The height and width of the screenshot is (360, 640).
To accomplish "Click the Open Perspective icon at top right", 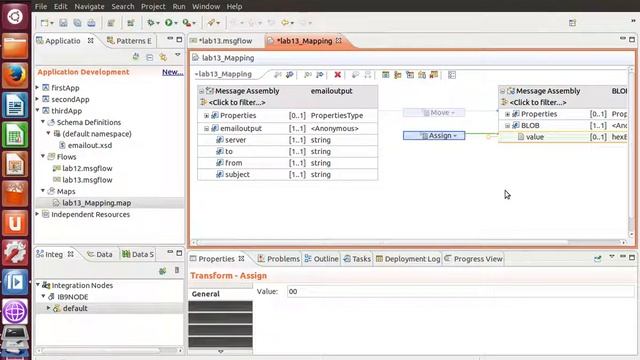I will (572, 23).
